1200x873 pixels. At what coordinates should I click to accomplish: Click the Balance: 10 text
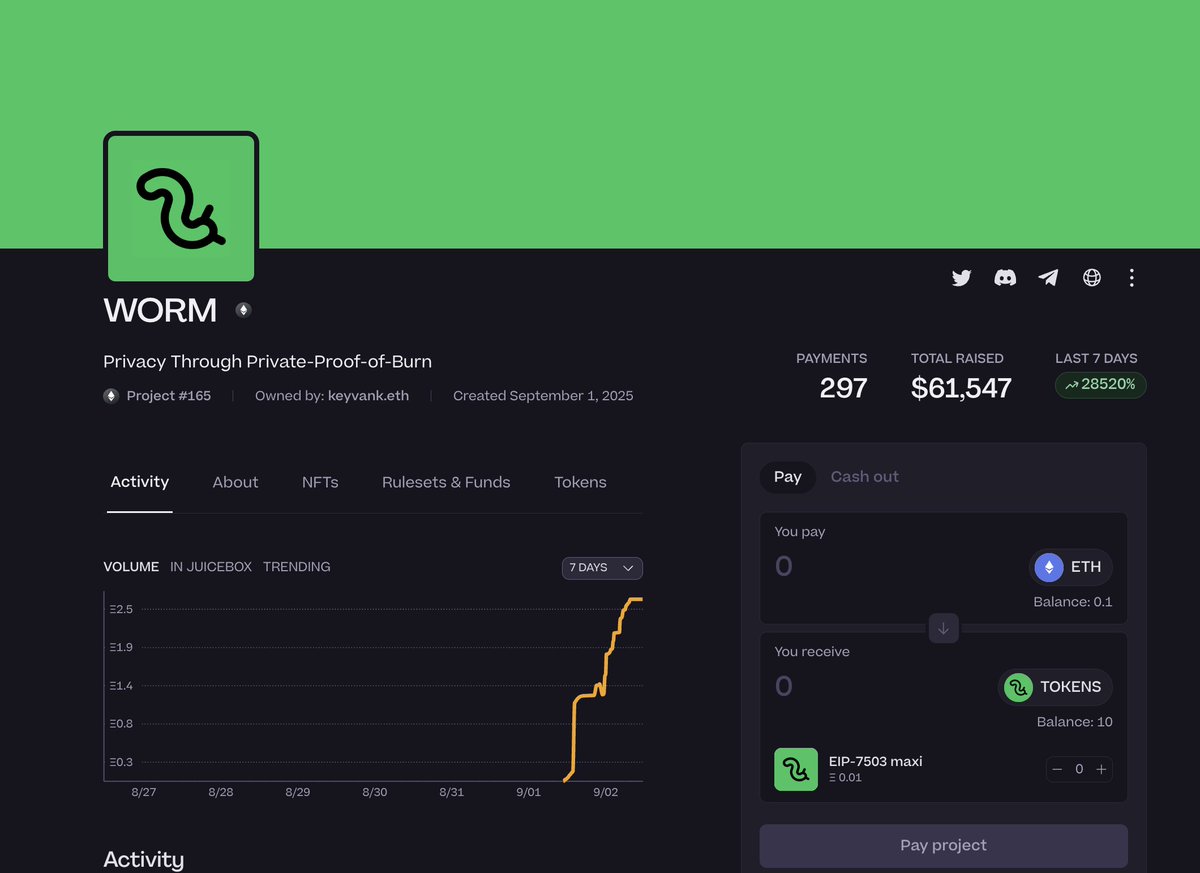pyautogui.click(x=1075, y=722)
